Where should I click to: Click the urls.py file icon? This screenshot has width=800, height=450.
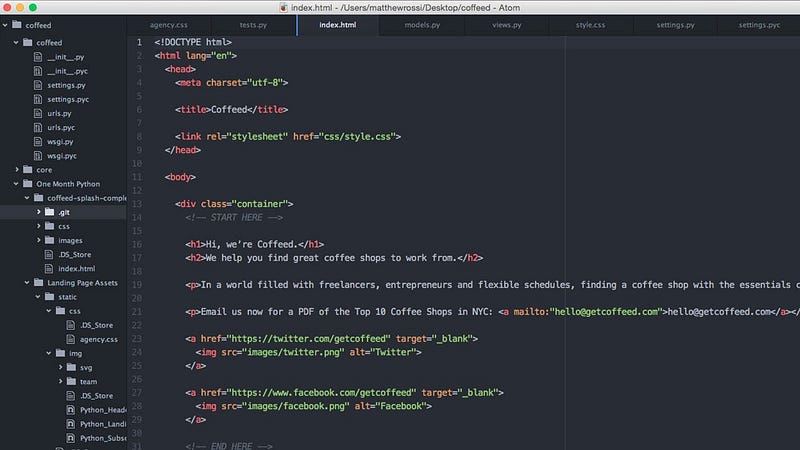point(38,113)
